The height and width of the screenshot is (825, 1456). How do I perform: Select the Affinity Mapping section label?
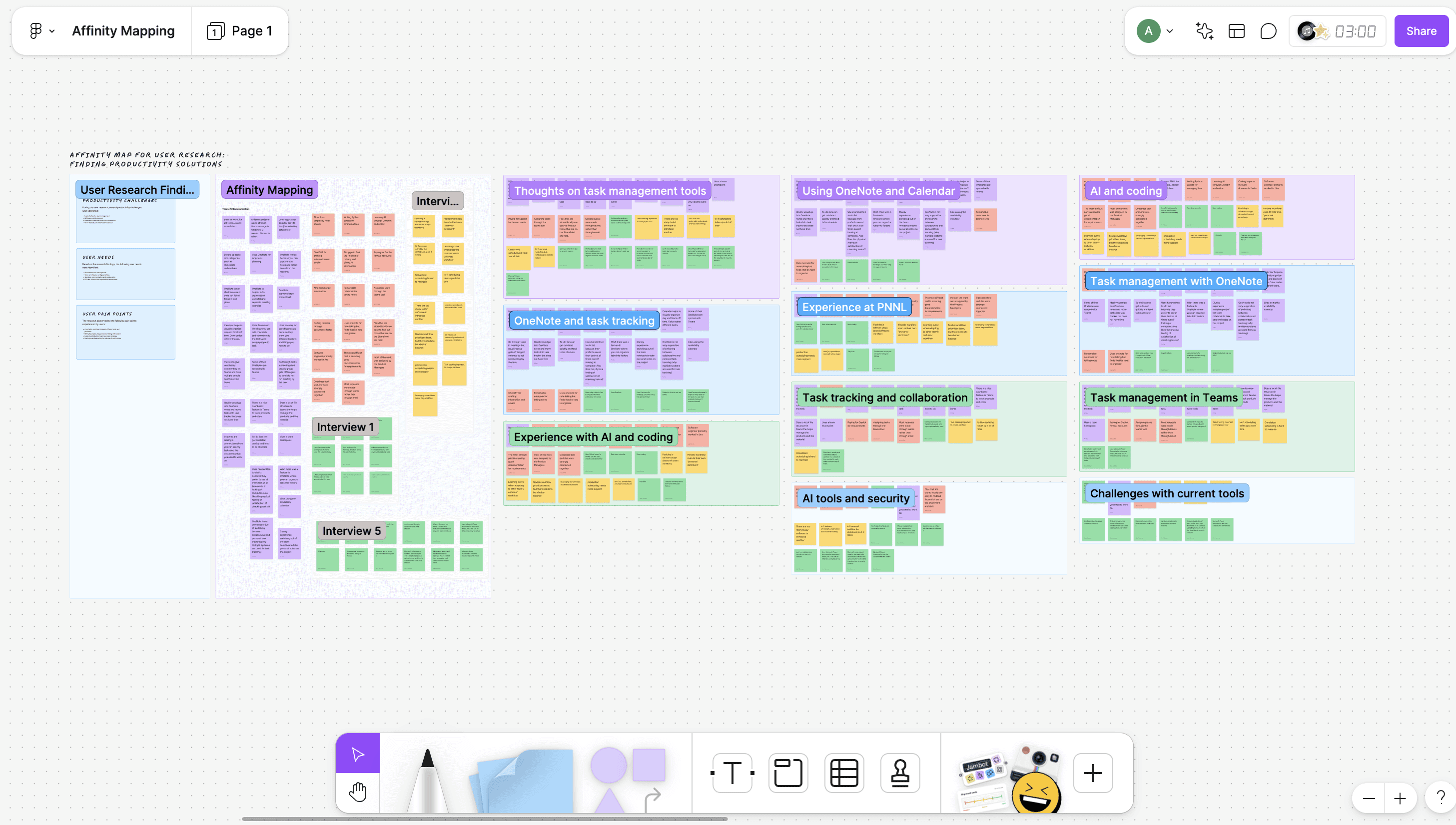269,190
